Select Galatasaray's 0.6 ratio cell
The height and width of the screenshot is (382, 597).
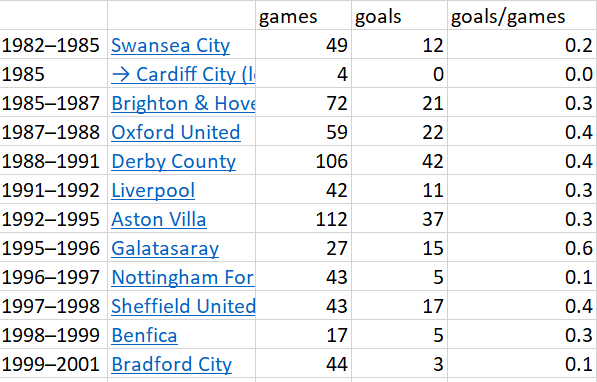(522, 247)
